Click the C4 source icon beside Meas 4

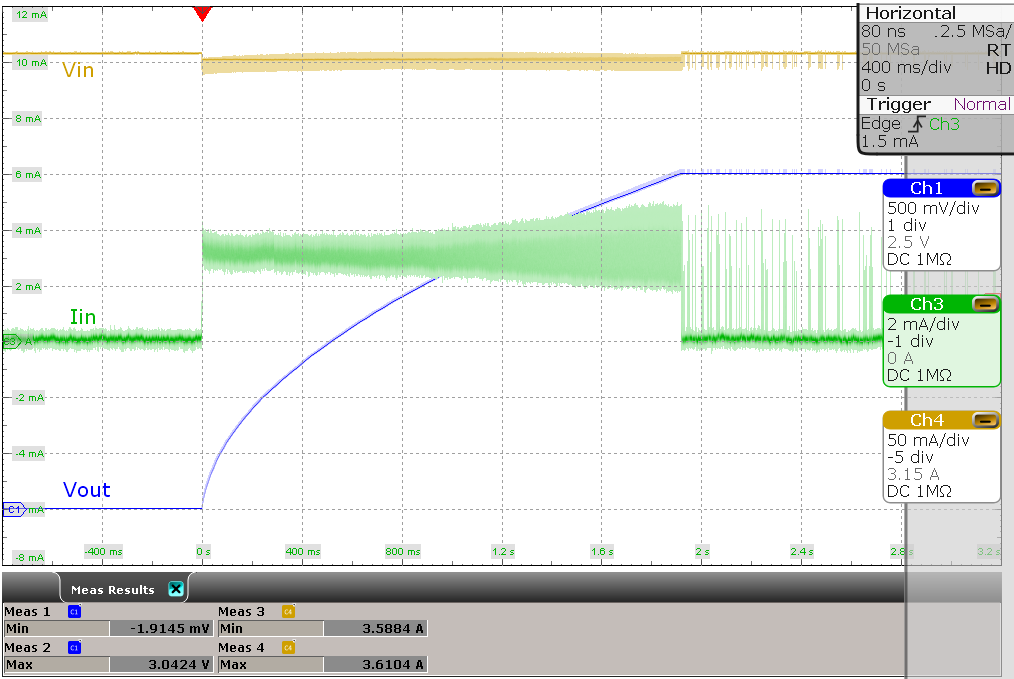click(x=287, y=647)
